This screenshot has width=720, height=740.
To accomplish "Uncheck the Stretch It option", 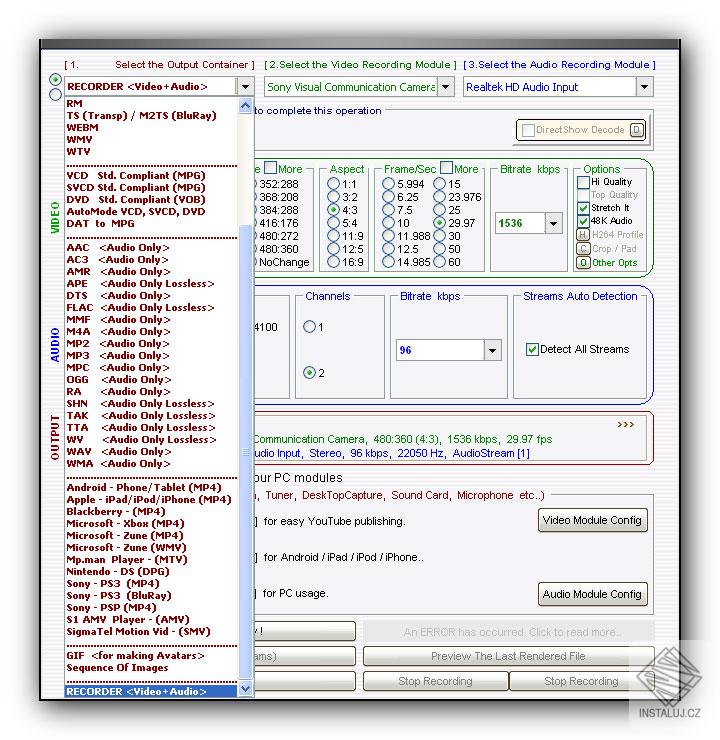I will click(583, 208).
